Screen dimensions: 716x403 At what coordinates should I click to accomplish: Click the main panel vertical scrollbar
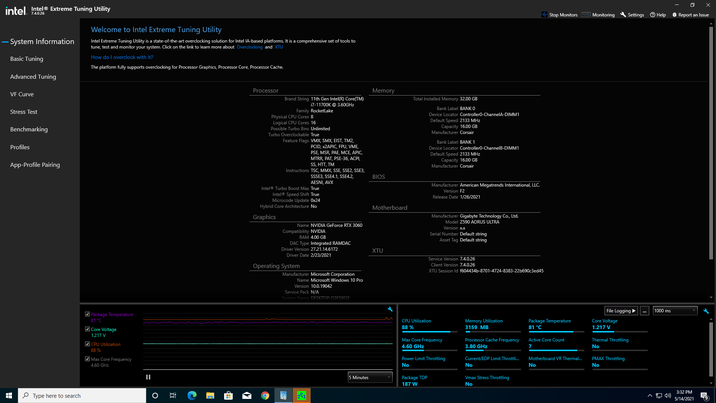(x=711, y=144)
